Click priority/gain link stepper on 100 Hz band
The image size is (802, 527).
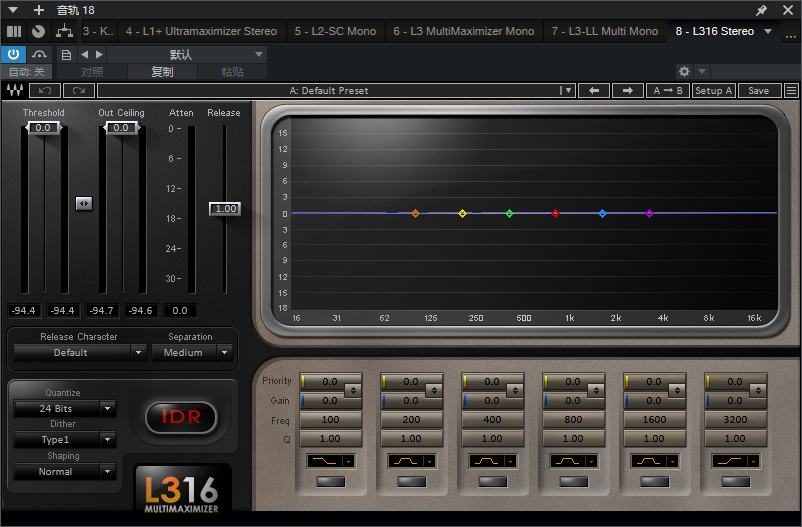353,391
